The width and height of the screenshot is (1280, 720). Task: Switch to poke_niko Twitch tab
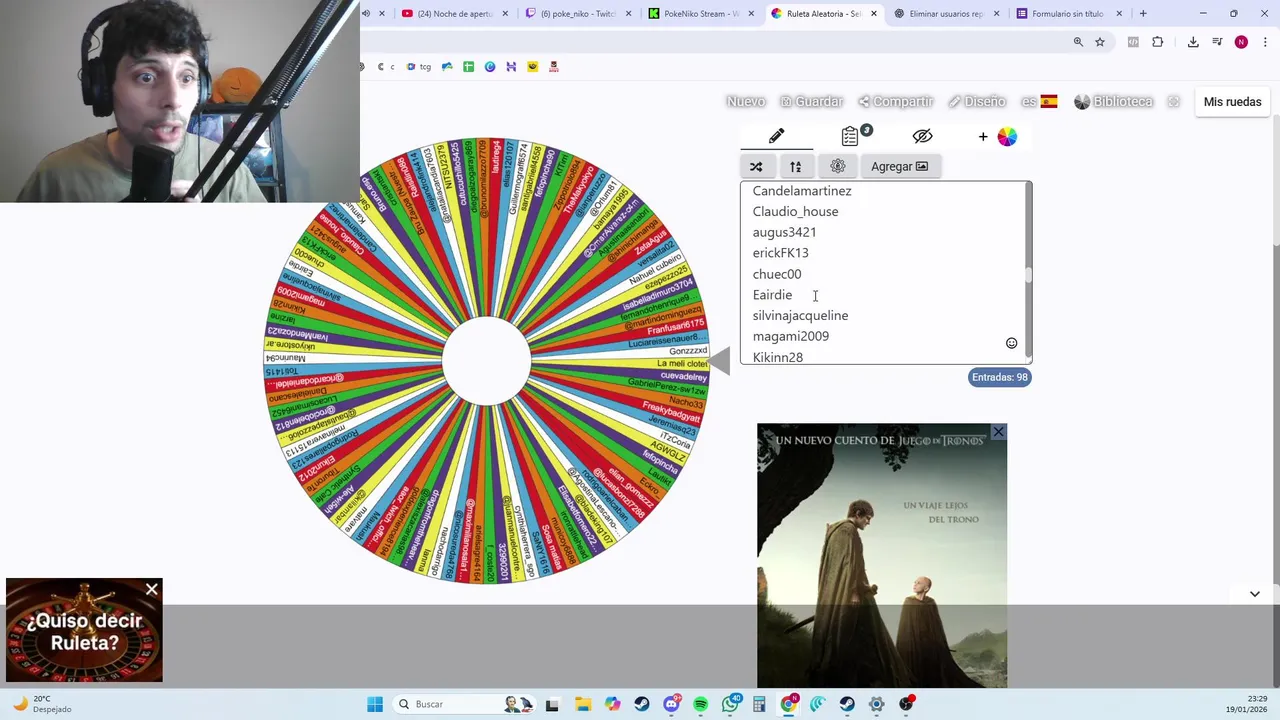[x=578, y=14]
